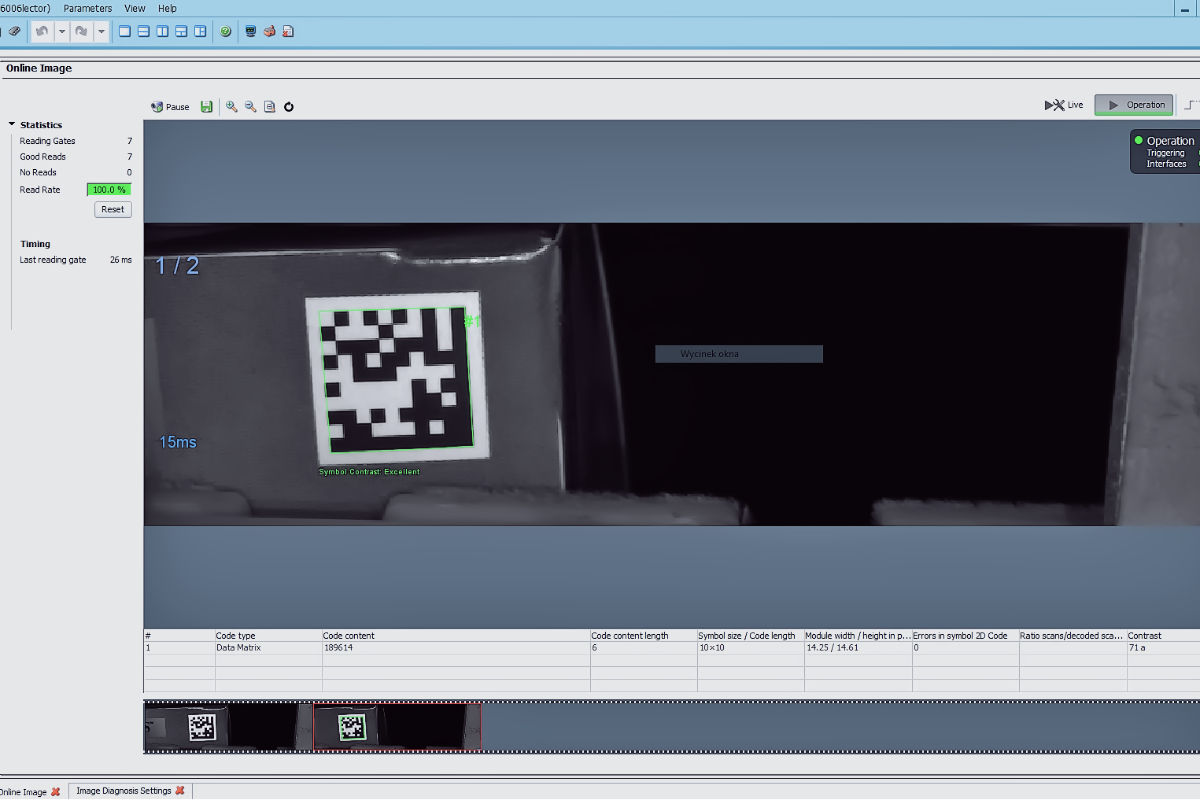Open the undo history dropdown arrow
The width and height of the screenshot is (1200, 800).
(62, 31)
